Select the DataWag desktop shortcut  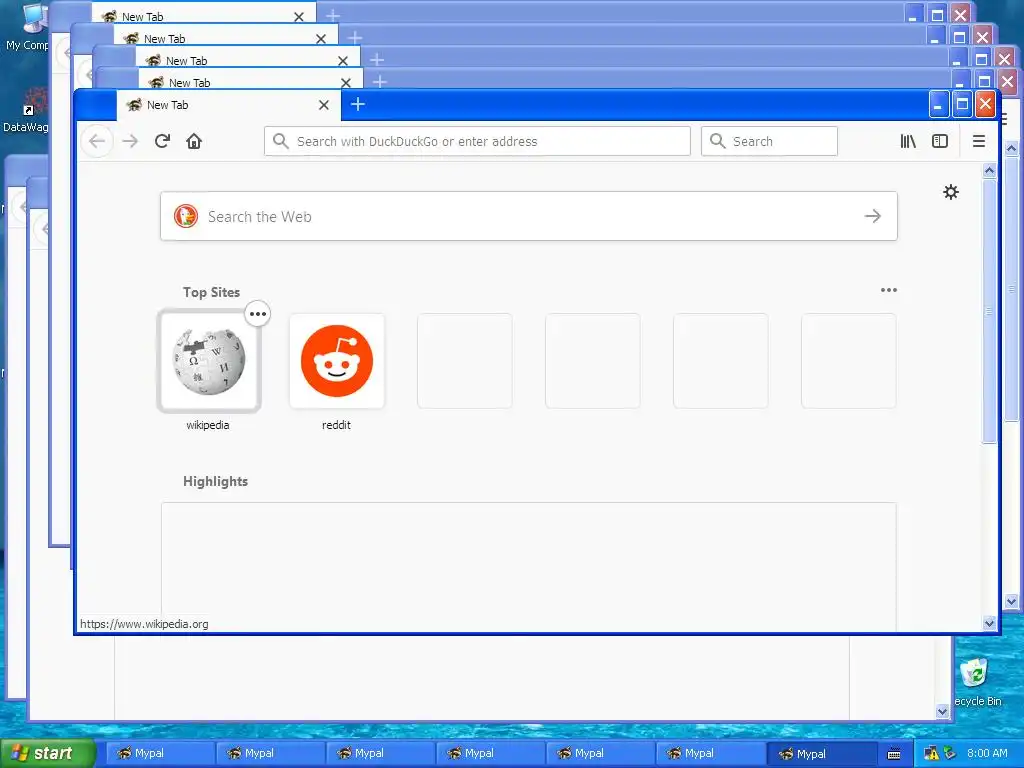point(26,111)
